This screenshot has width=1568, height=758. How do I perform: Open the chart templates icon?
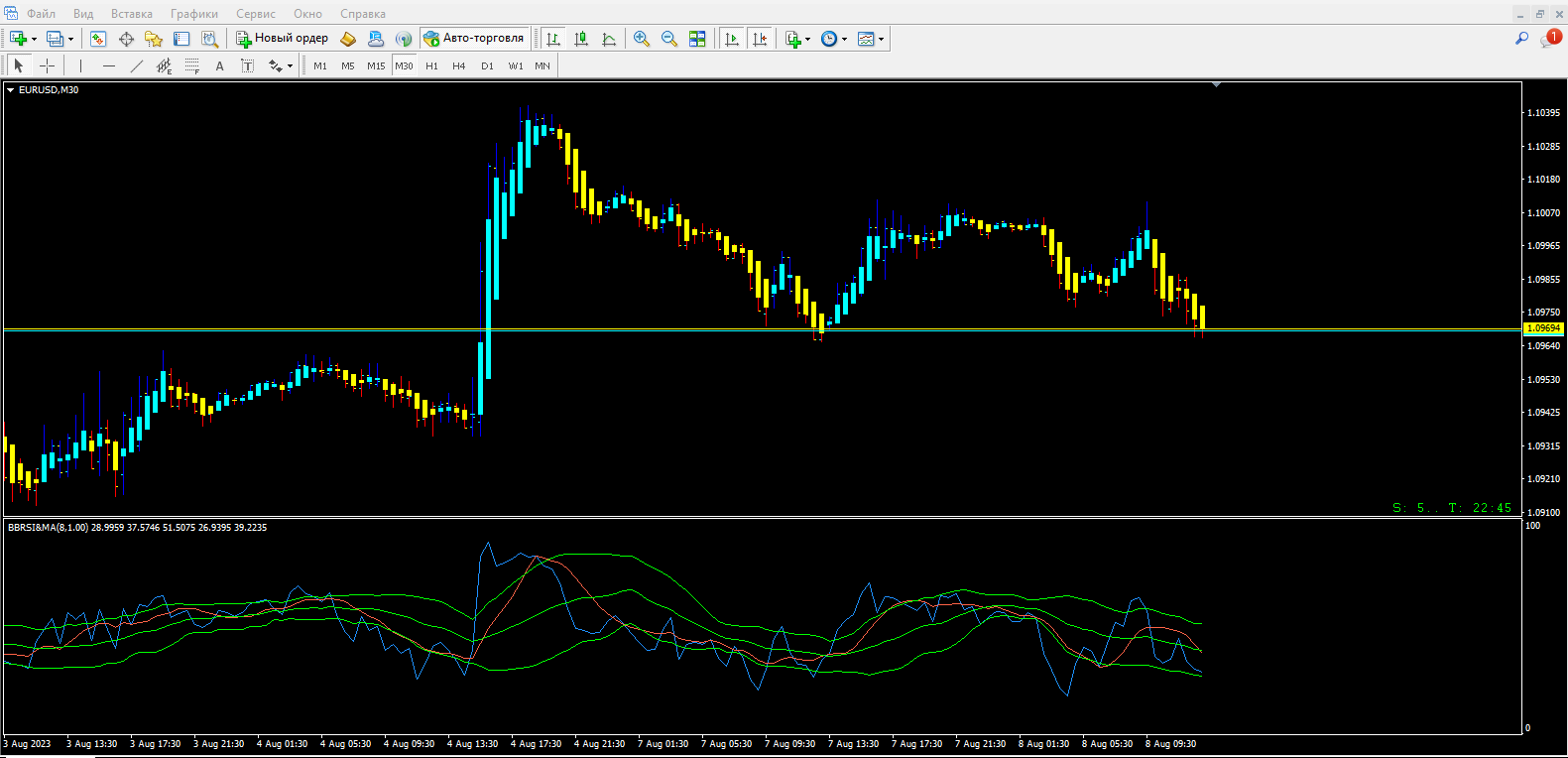[866, 39]
